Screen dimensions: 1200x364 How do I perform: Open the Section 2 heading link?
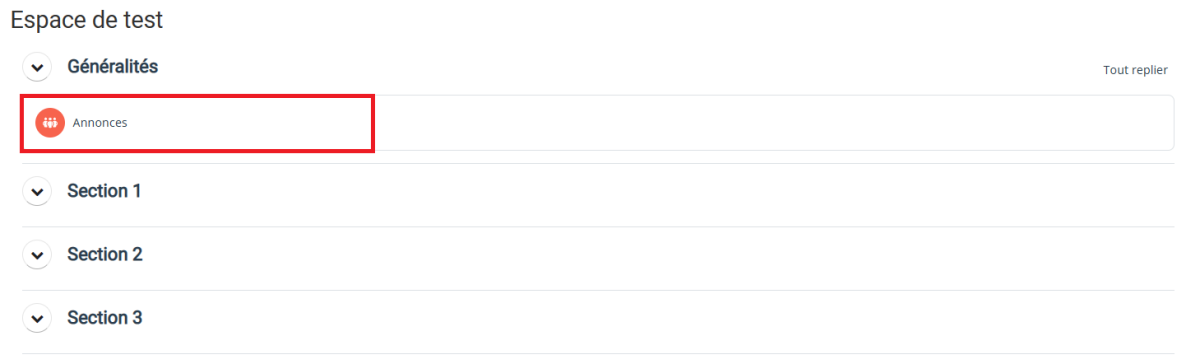point(105,254)
